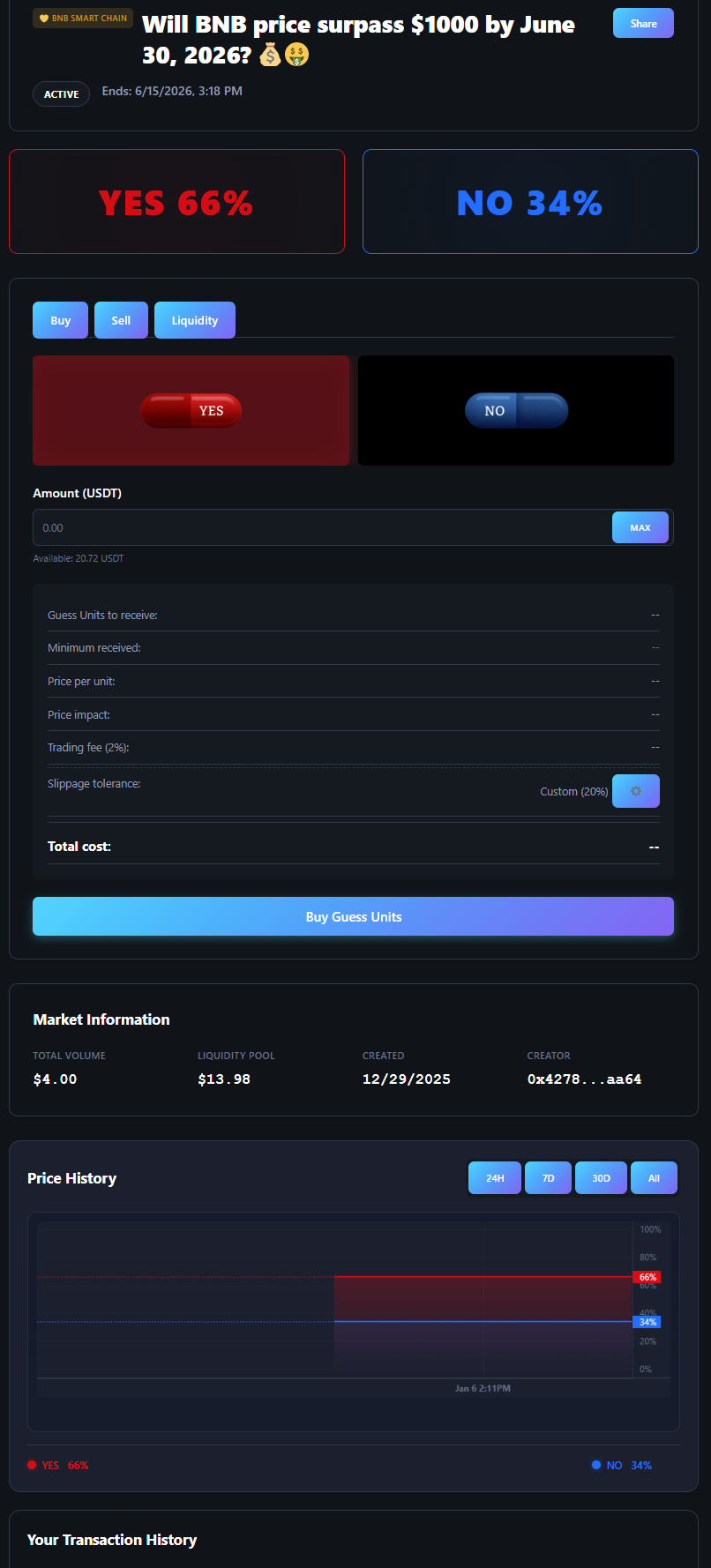Show 30D price history

click(x=601, y=1177)
